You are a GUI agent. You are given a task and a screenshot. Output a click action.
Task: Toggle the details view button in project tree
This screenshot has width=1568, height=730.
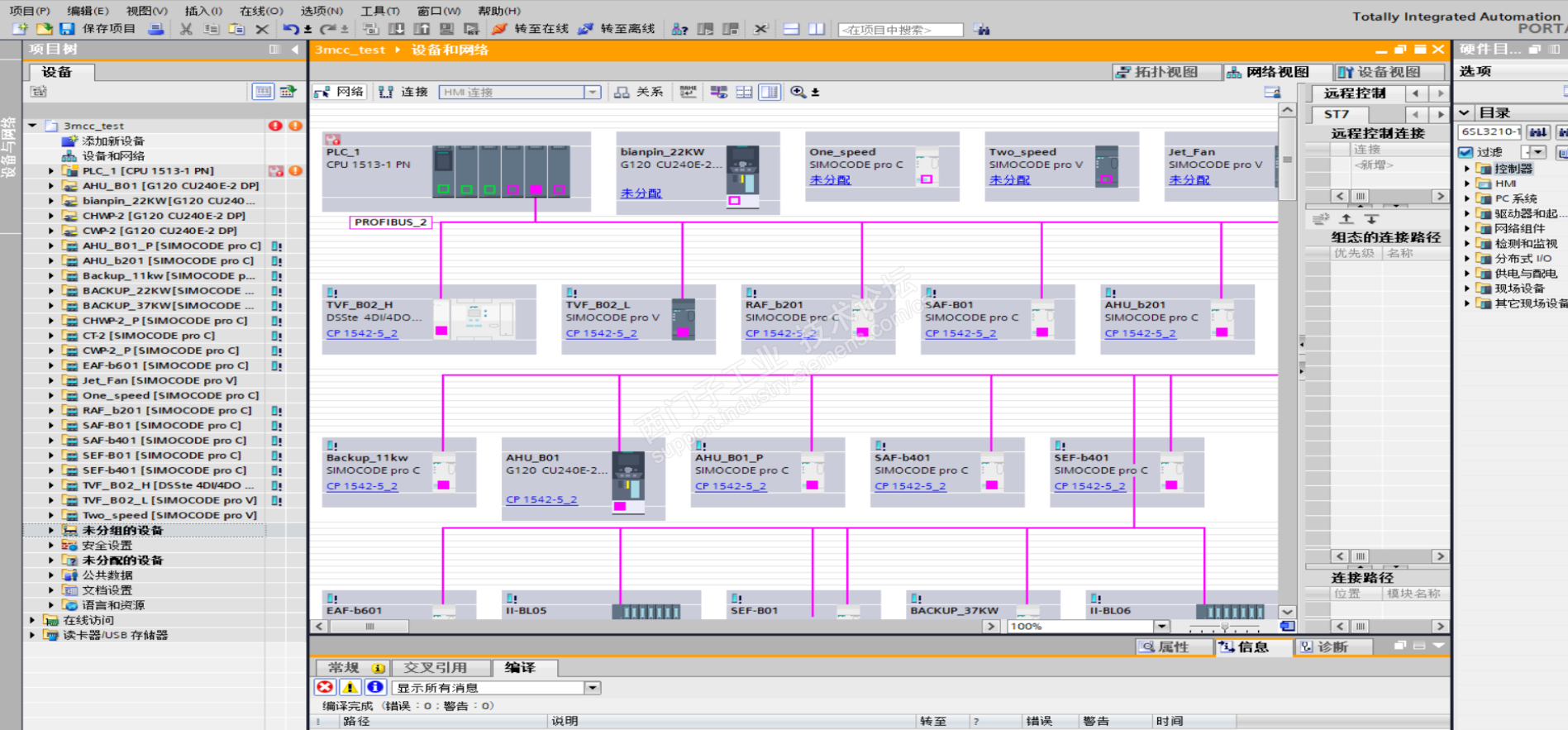263,92
